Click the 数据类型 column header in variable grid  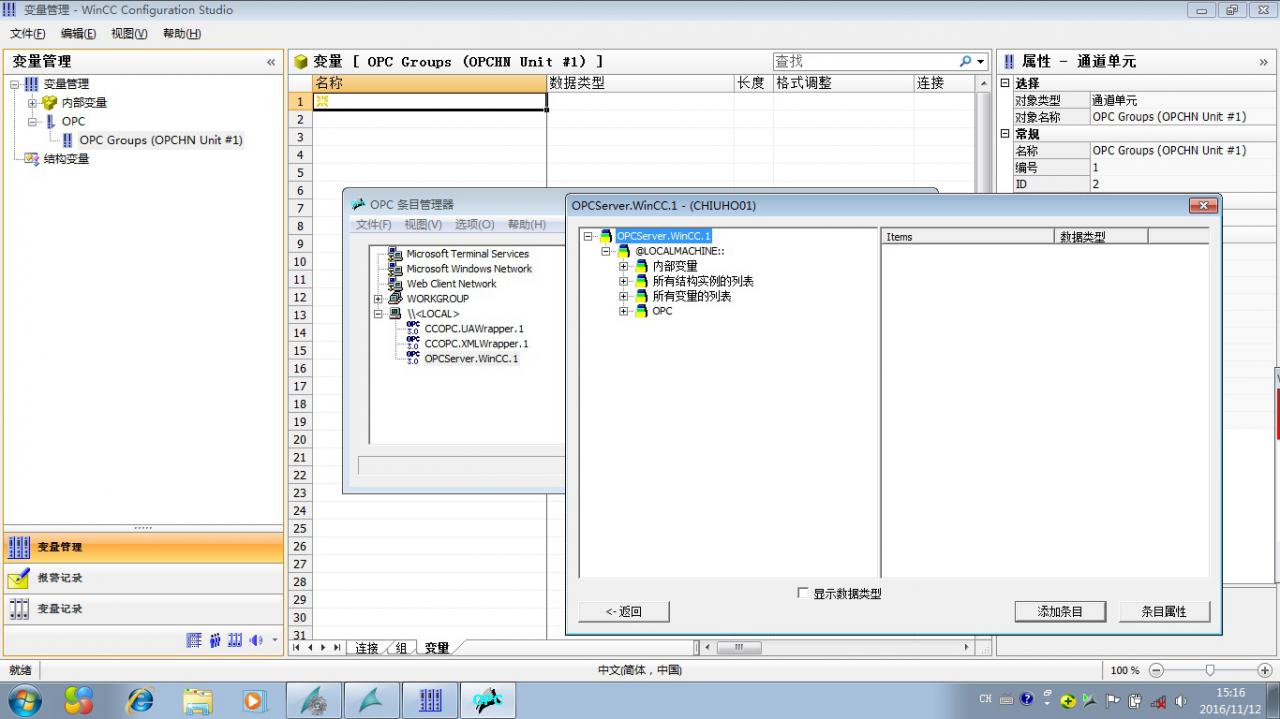coord(640,83)
